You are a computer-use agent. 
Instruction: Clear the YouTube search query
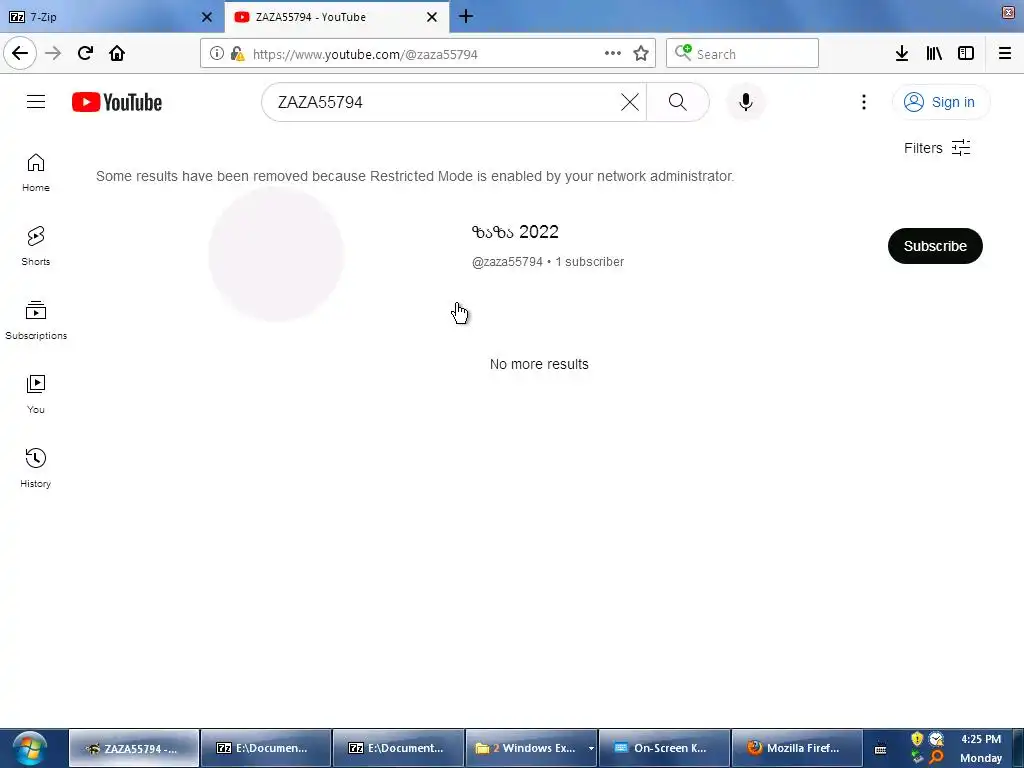[x=630, y=102]
